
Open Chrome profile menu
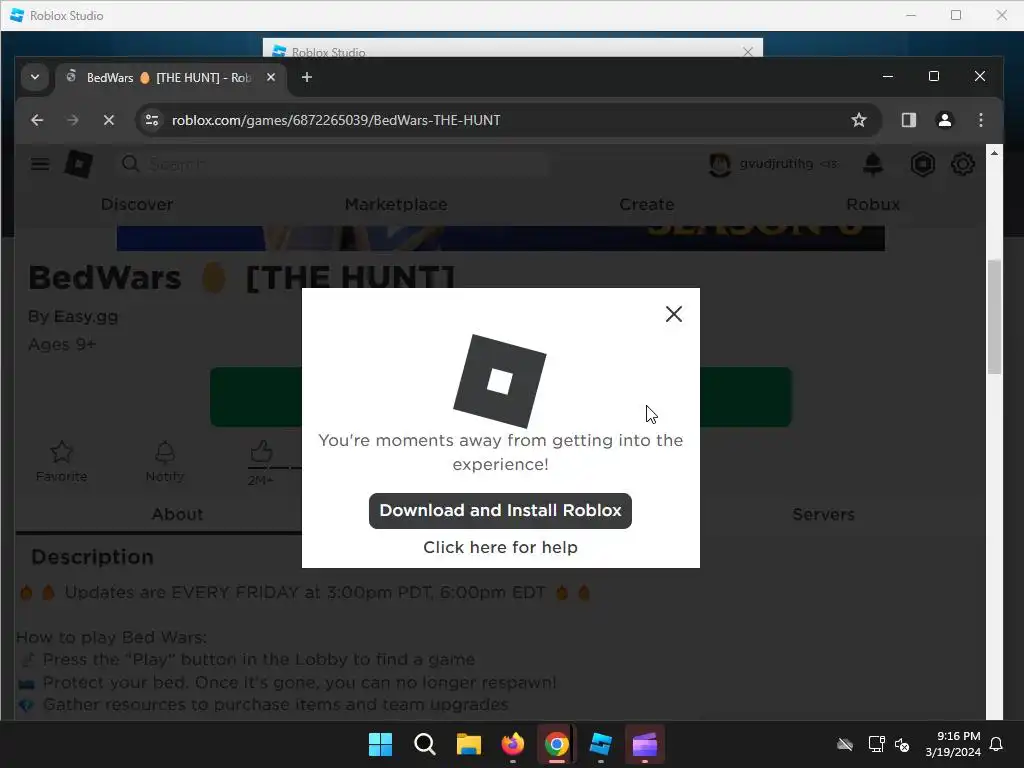point(944,120)
